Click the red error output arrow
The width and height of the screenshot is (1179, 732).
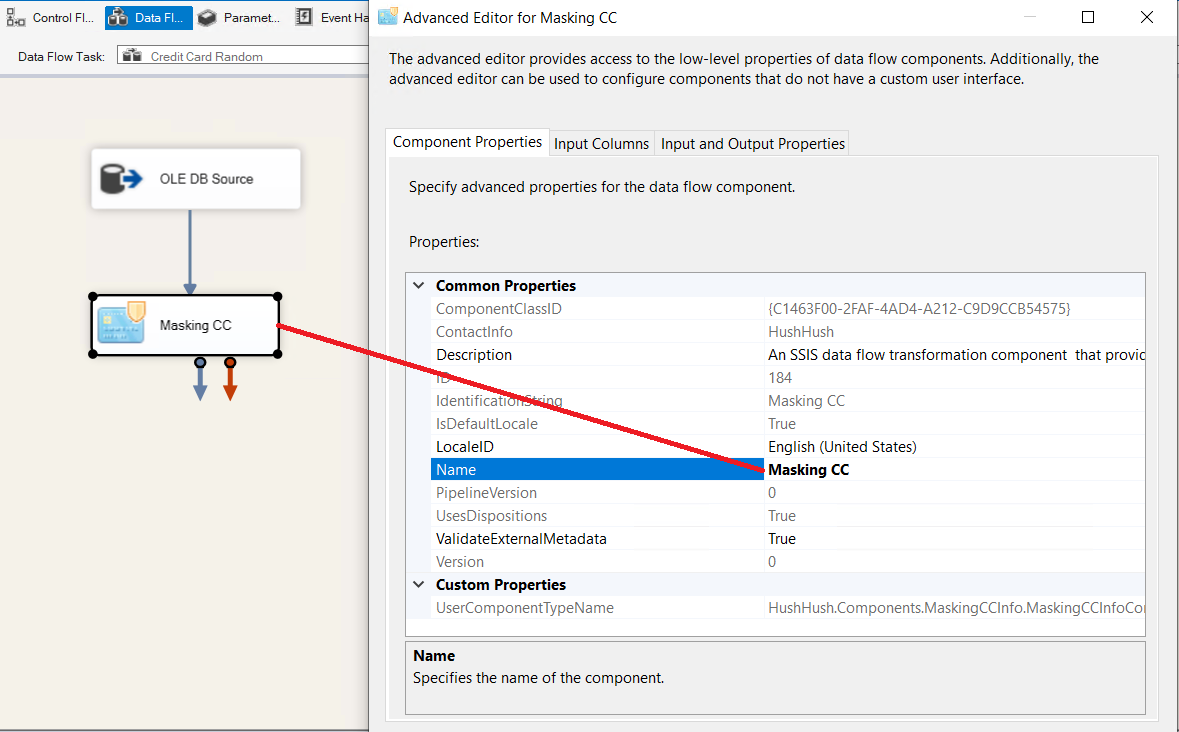pos(230,381)
